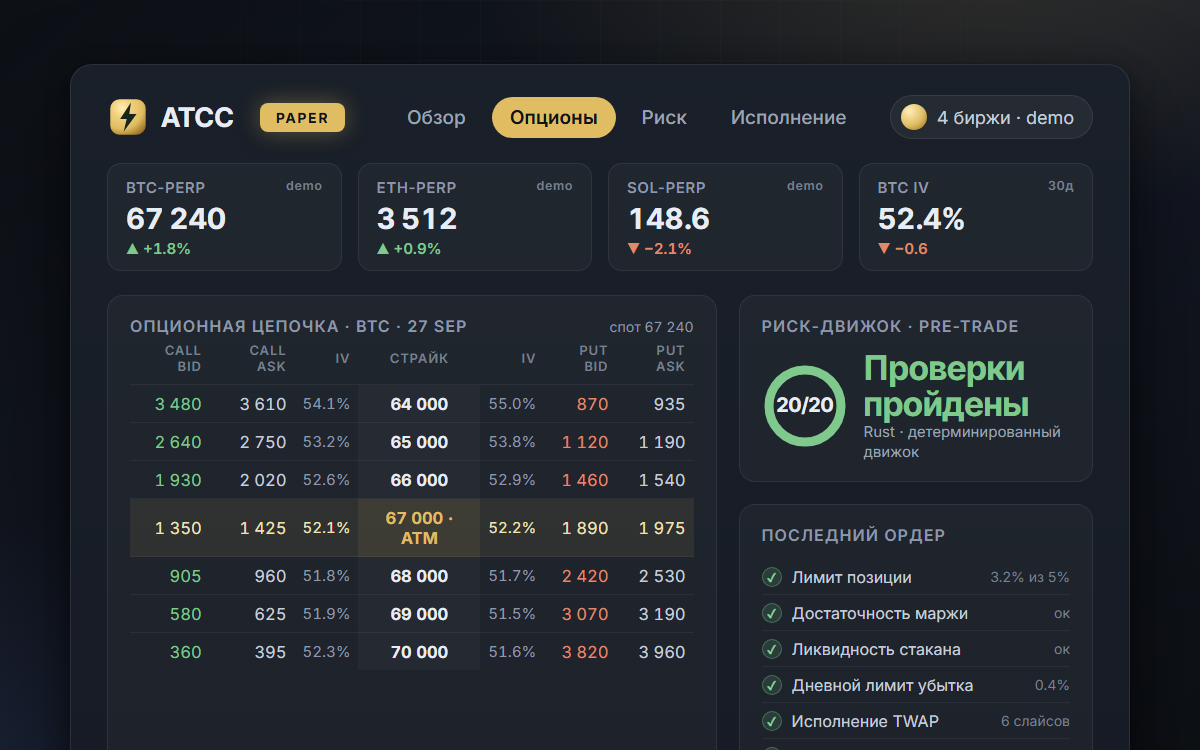This screenshot has width=1200, height=750.
Task: Select the 69 000 strike
Action: (x=419, y=614)
